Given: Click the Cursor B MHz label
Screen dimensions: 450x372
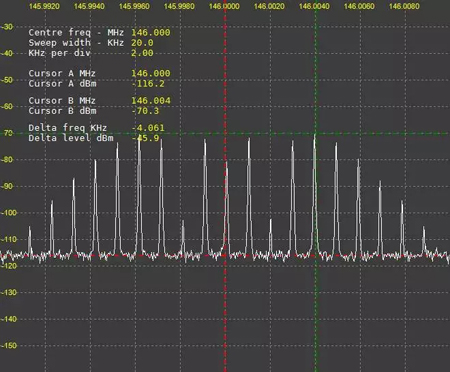Looking at the screenshot, I should click(x=62, y=101).
